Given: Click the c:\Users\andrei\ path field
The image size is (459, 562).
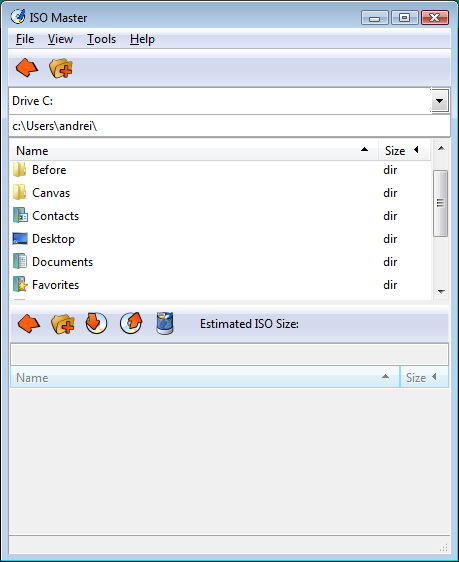Looking at the screenshot, I should coord(229,126).
